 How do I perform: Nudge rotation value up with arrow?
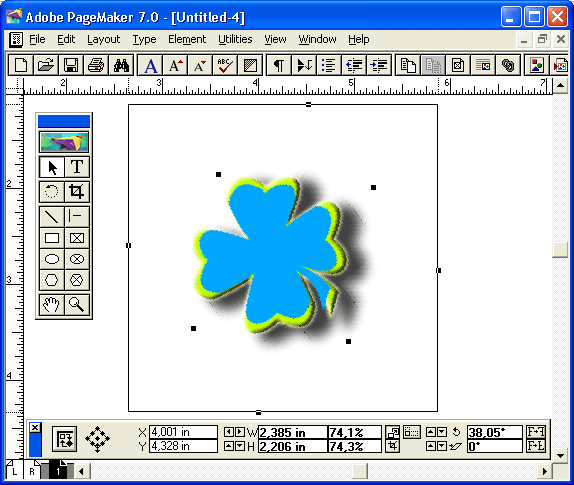coord(431,432)
